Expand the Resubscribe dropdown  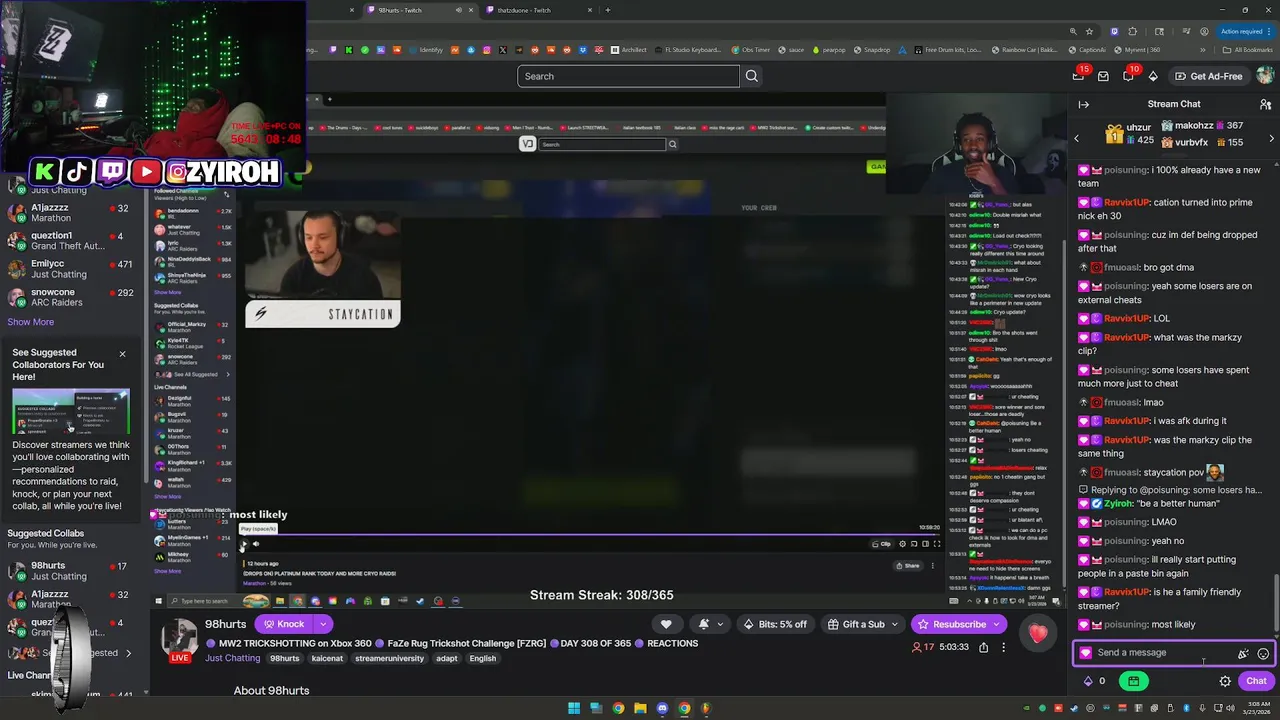click(x=996, y=624)
